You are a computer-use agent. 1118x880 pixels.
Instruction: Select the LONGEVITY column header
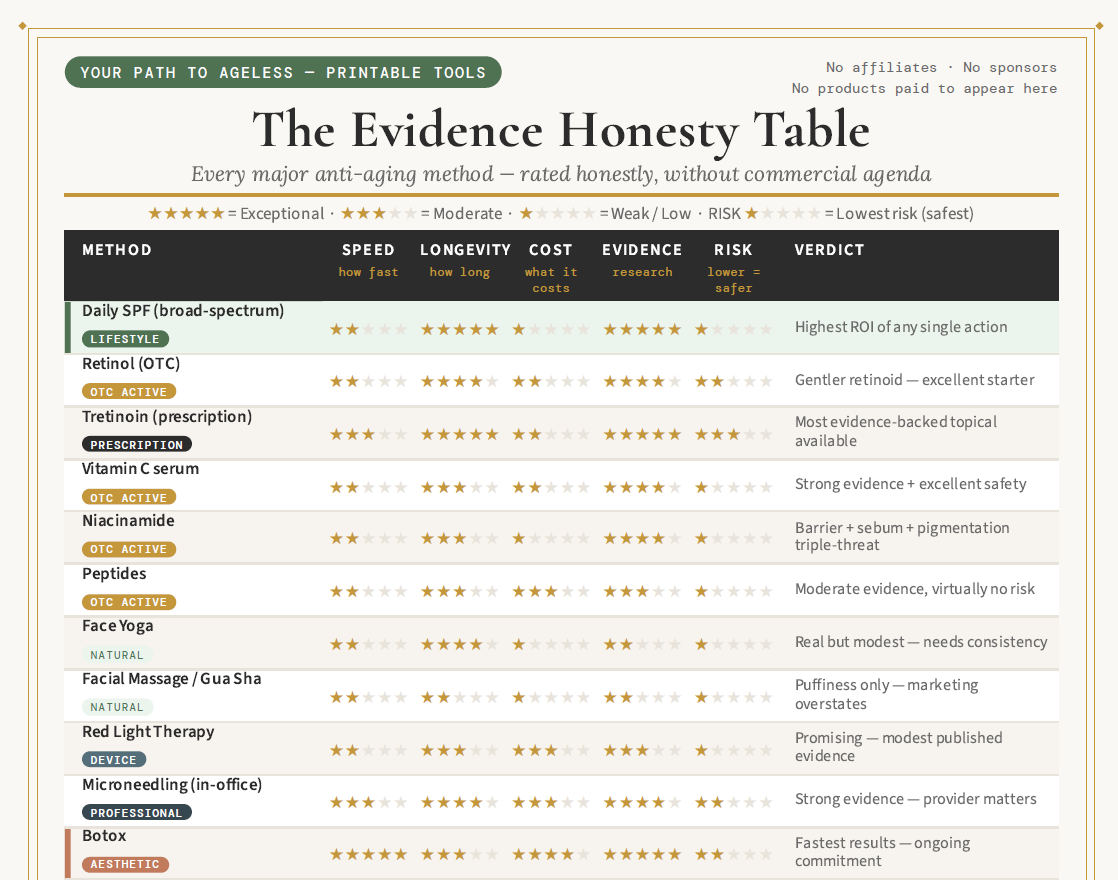point(465,250)
